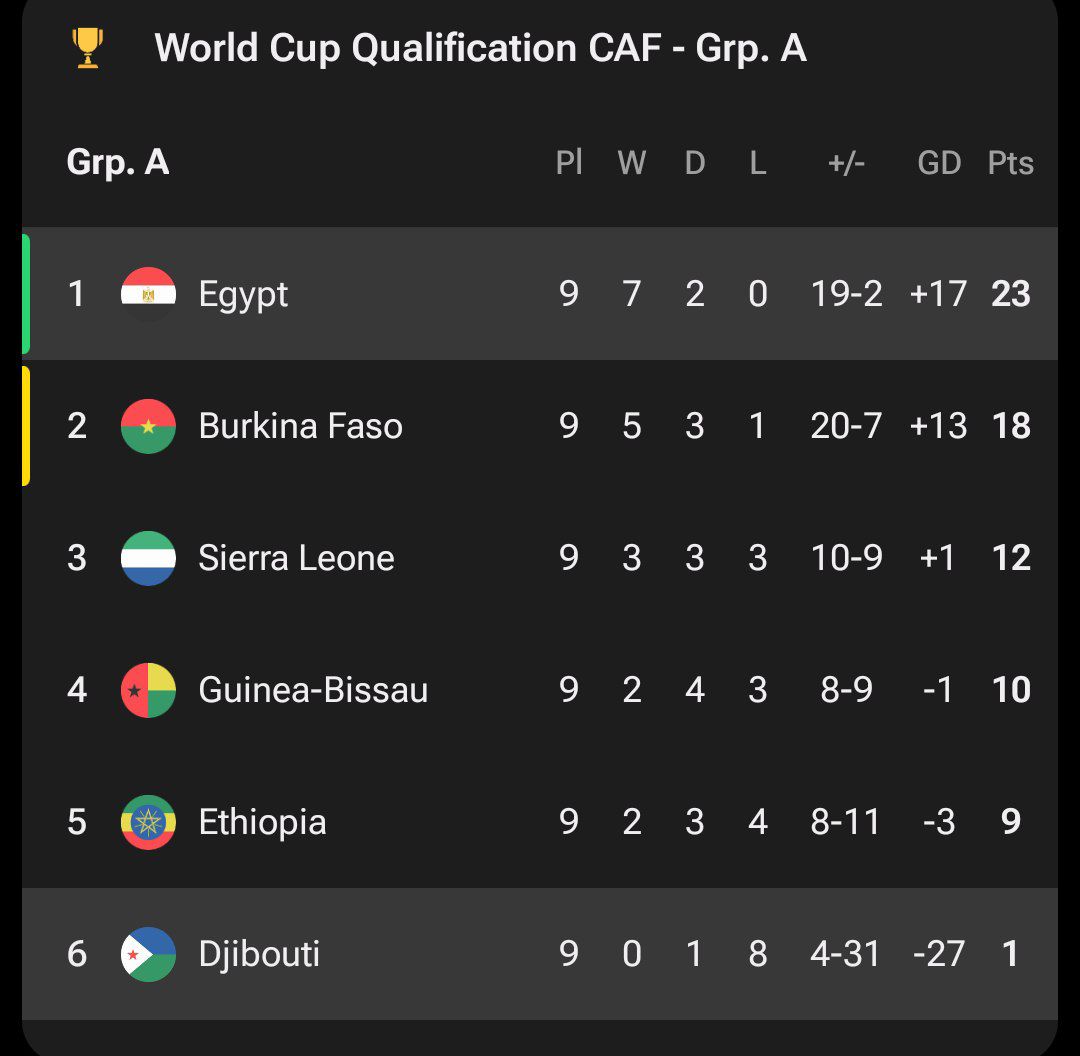Open the Djibouti team name
Screen dimensions: 1080x1056
(x=259, y=954)
